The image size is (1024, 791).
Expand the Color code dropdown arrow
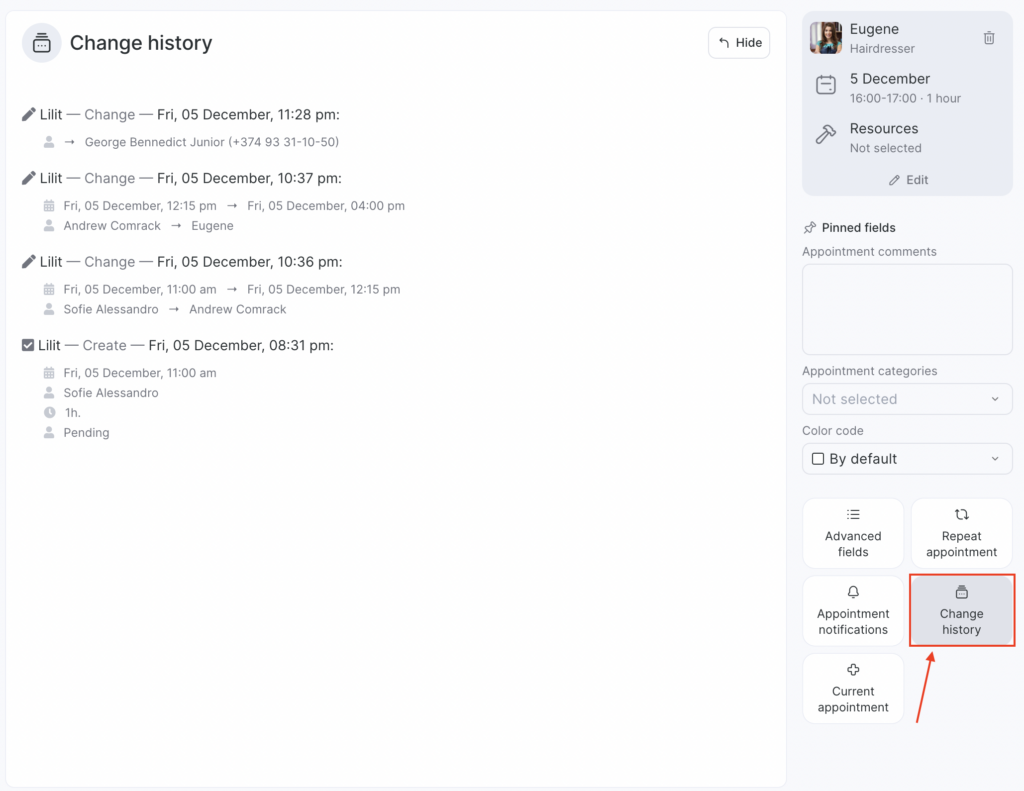[995, 459]
